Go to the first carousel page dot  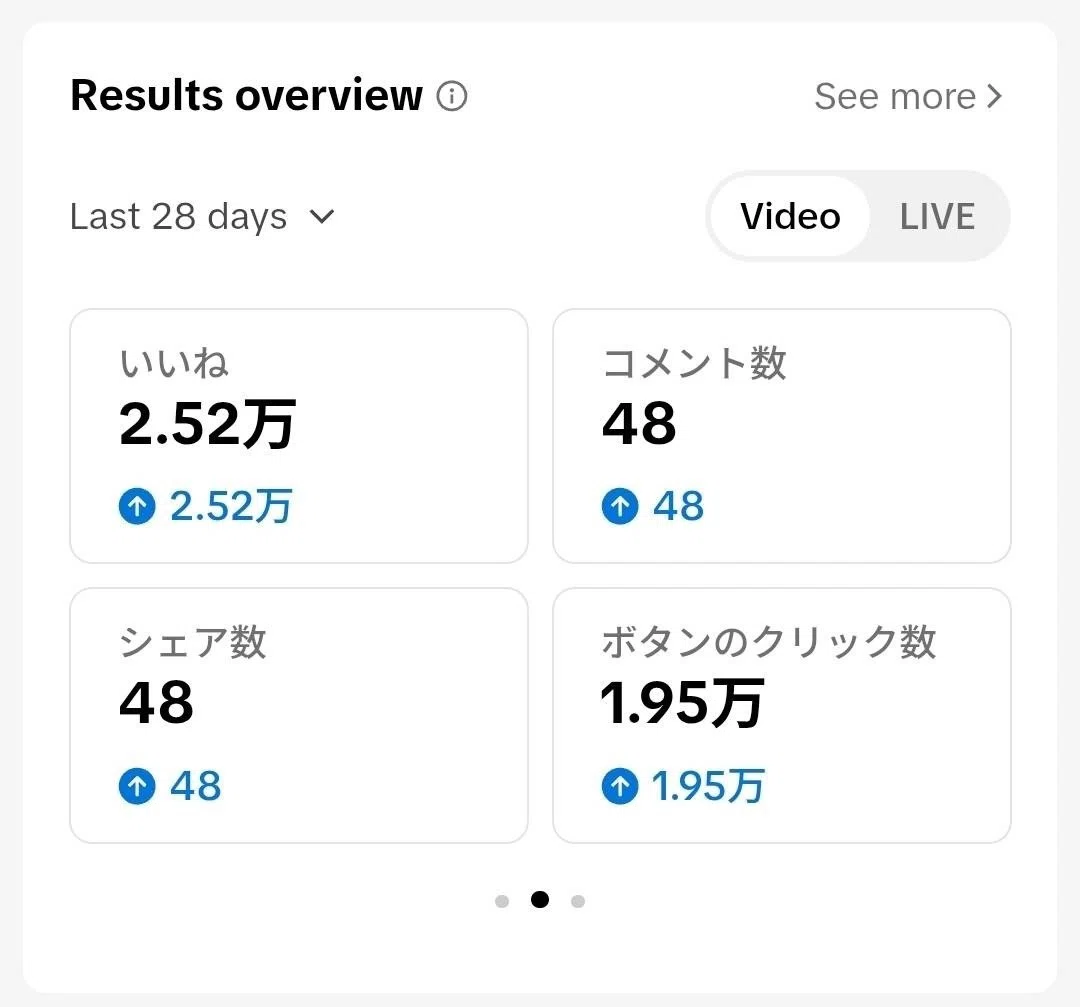pyautogui.click(x=502, y=901)
